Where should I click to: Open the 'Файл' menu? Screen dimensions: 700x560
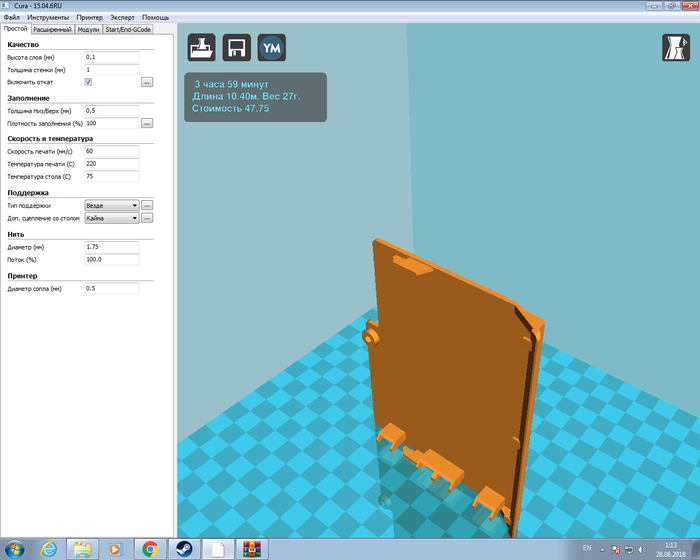click(x=11, y=18)
